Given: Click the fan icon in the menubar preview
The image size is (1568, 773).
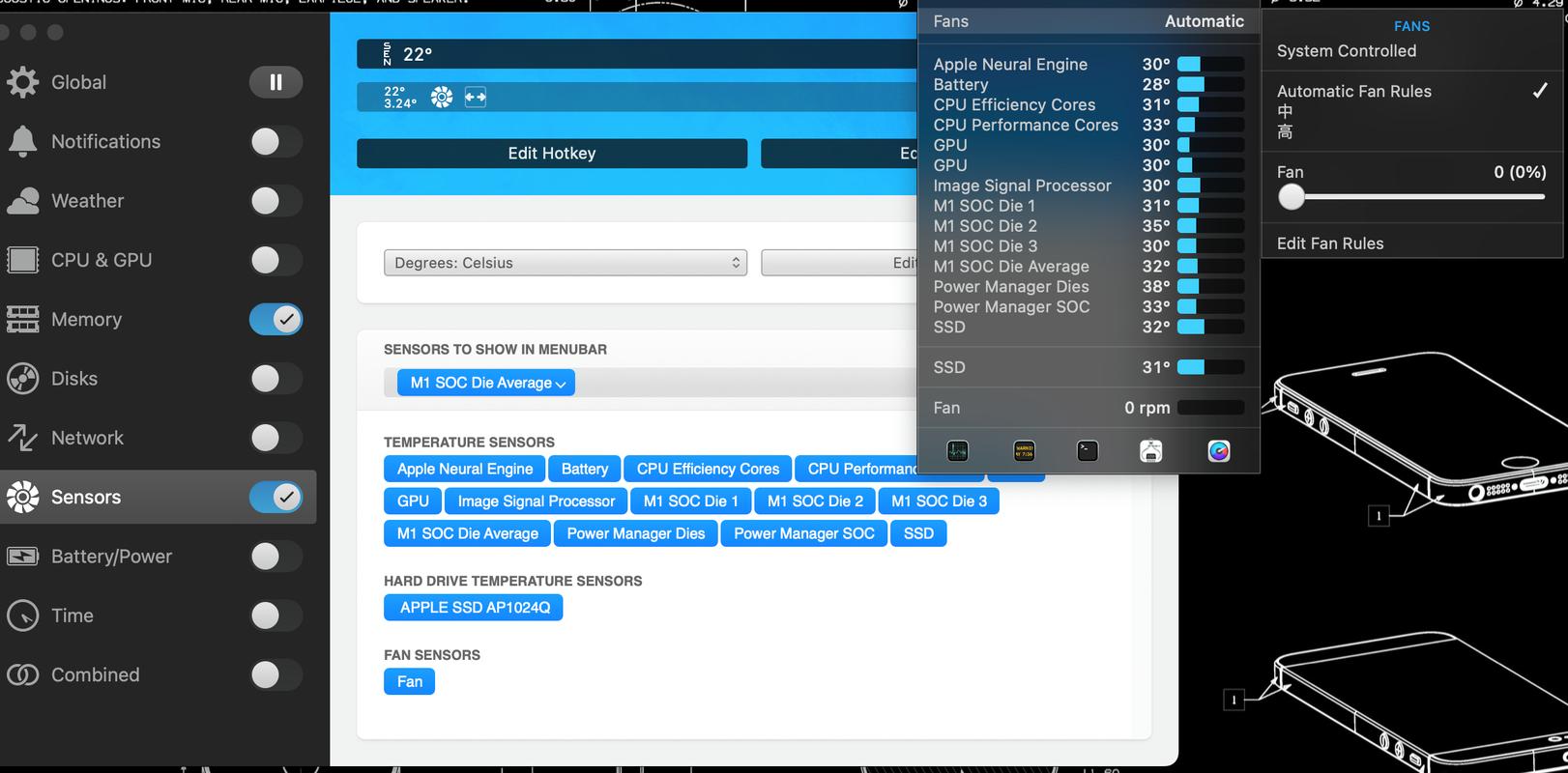Looking at the screenshot, I should click(442, 97).
